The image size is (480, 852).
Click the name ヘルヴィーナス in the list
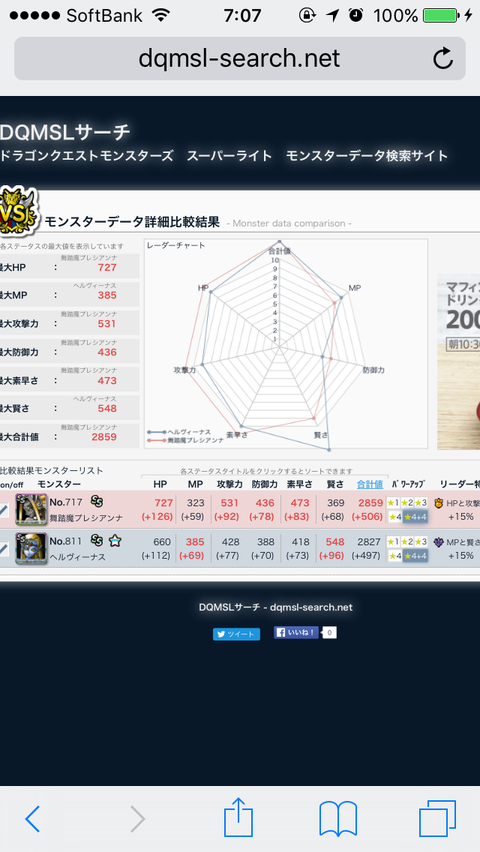click(x=77, y=557)
